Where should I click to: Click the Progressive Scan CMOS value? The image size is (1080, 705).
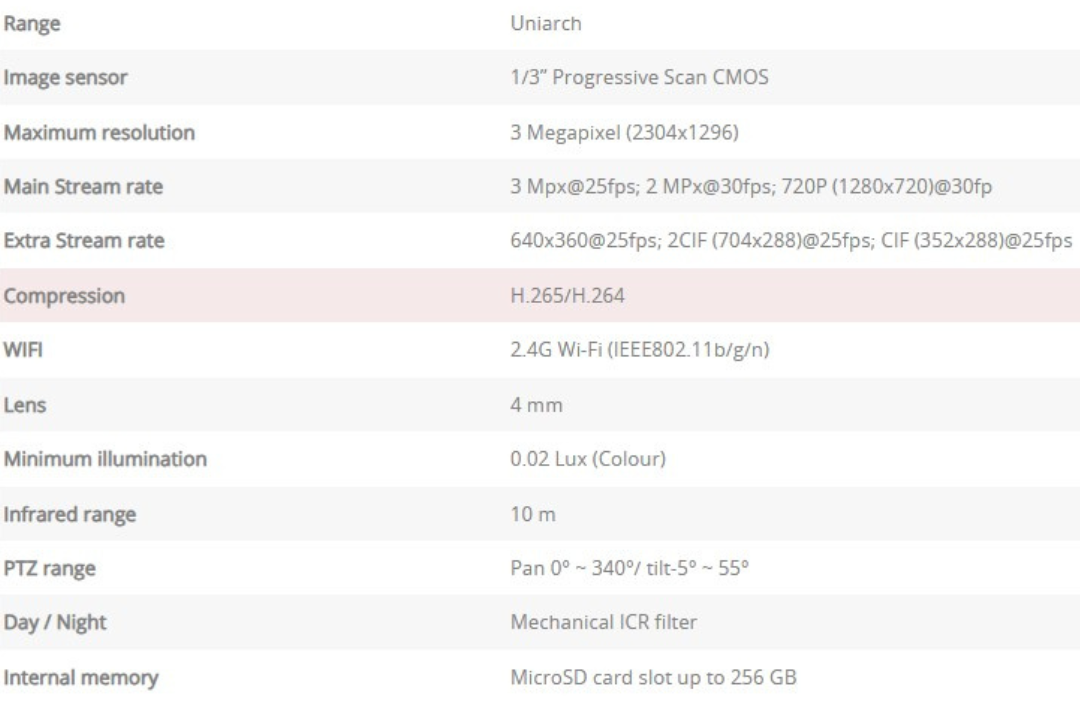click(639, 78)
